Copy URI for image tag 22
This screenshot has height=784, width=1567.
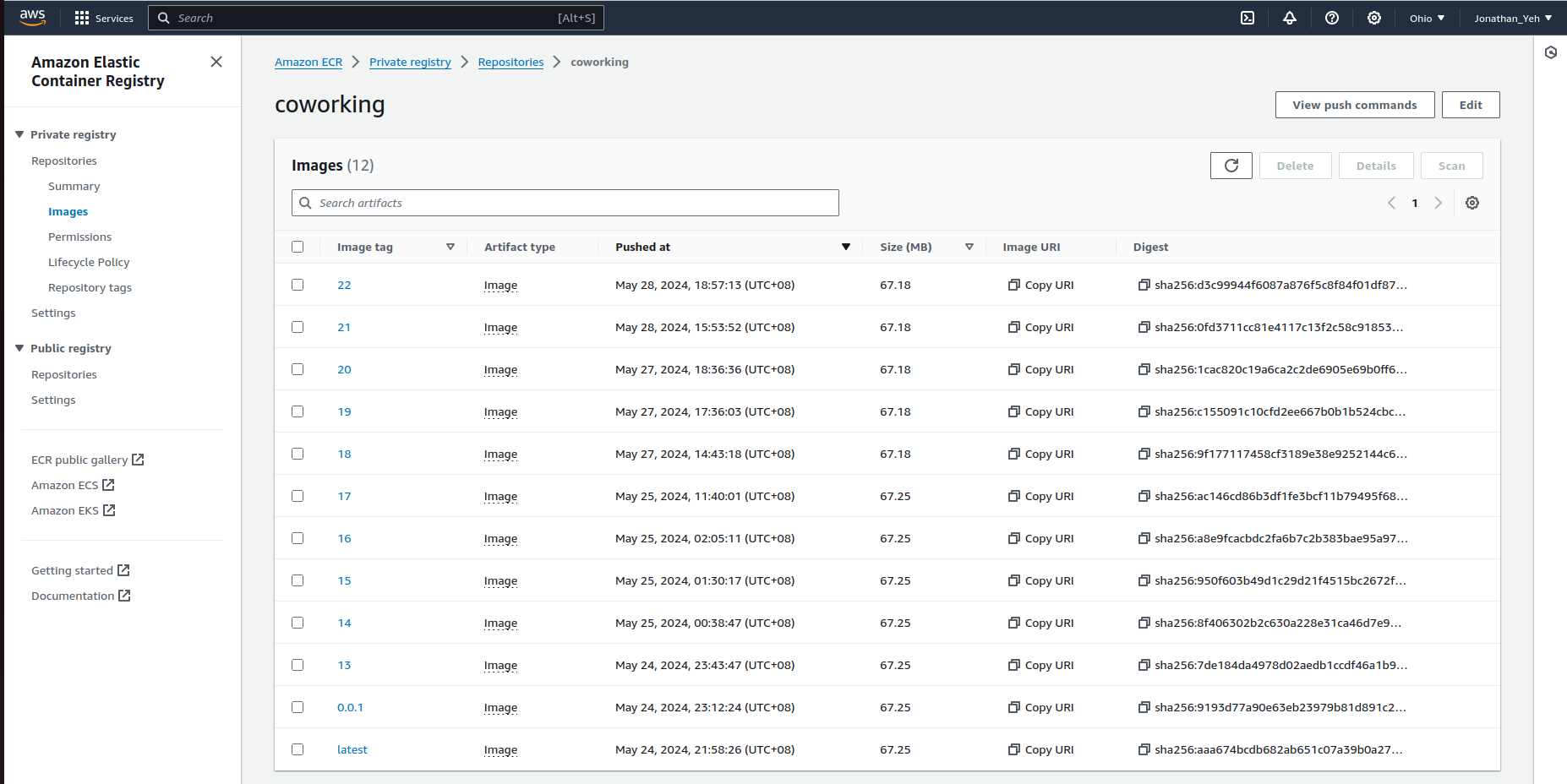tap(1040, 285)
